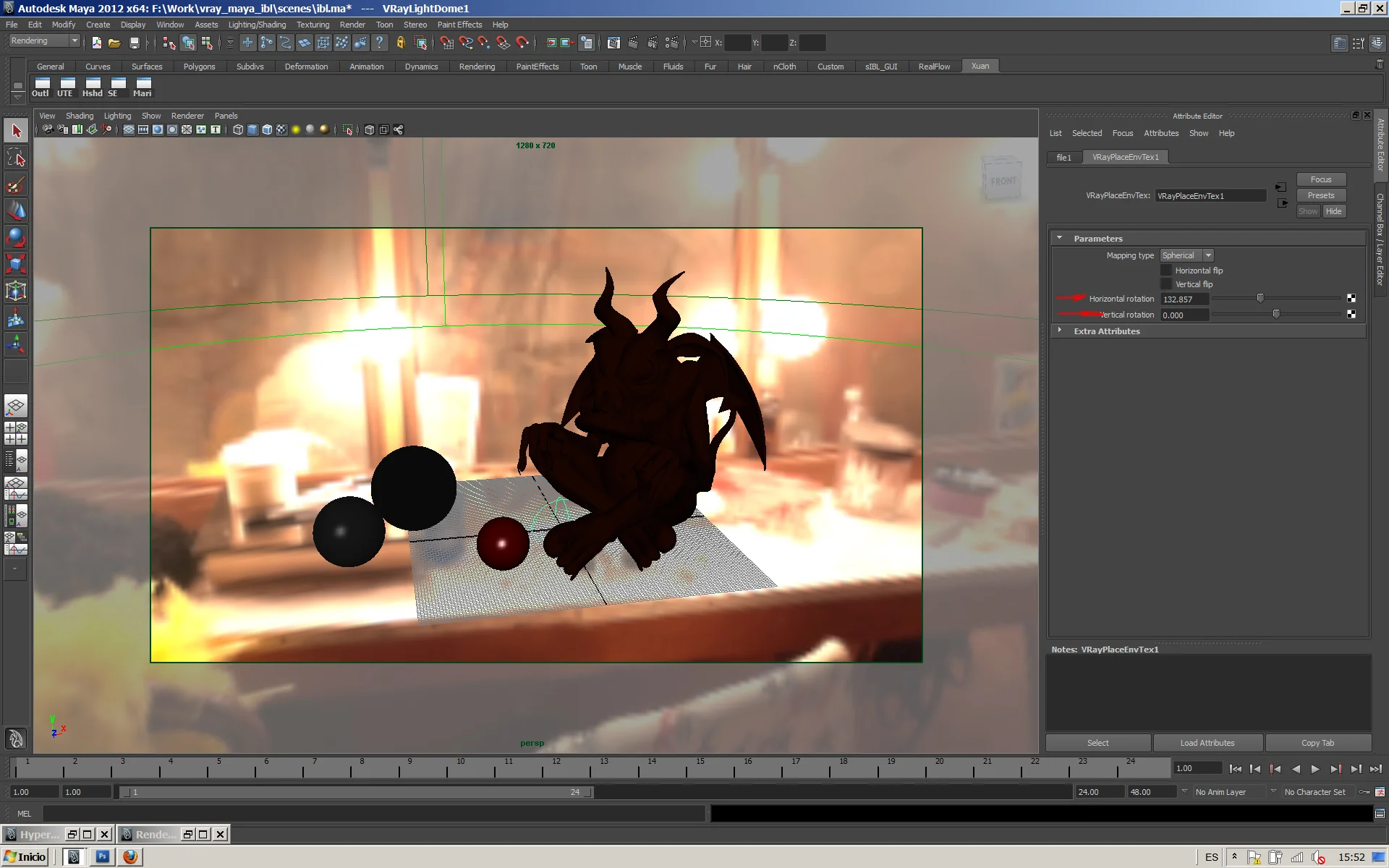This screenshot has width=1389, height=868.
Task: Choose the Paint Selection tool
Action: [x=16, y=184]
